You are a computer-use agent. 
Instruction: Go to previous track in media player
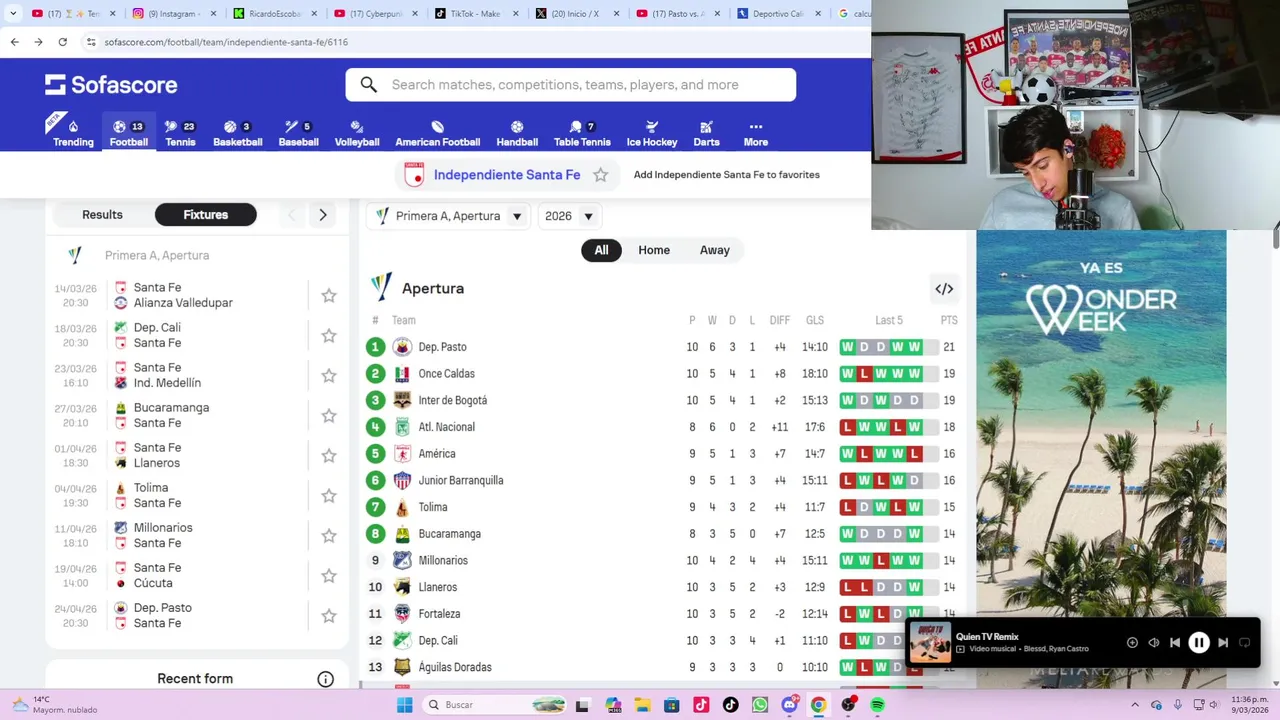[x=1175, y=643]
